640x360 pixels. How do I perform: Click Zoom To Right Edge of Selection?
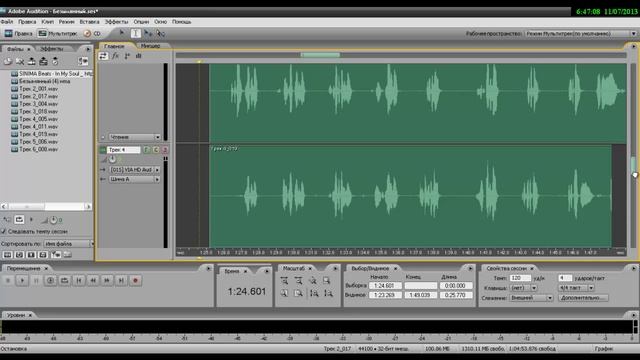pyautogui.click(x=298, y=293)
